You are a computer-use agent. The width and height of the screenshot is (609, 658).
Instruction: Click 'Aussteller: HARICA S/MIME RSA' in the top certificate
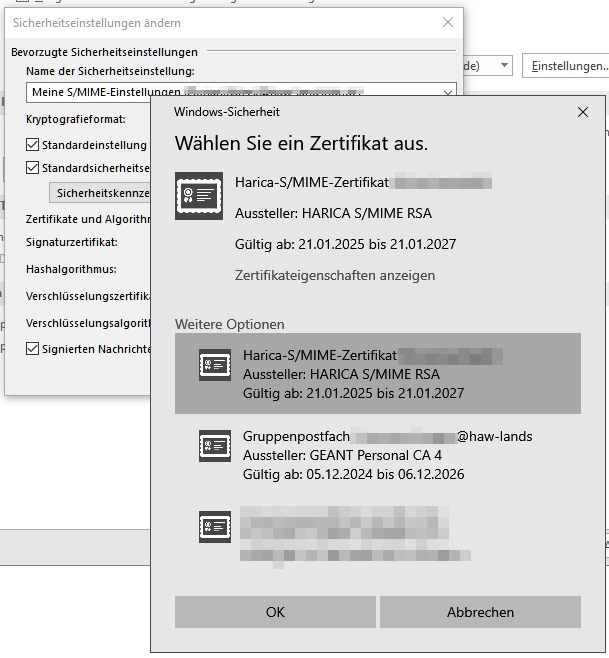(333, 213)
